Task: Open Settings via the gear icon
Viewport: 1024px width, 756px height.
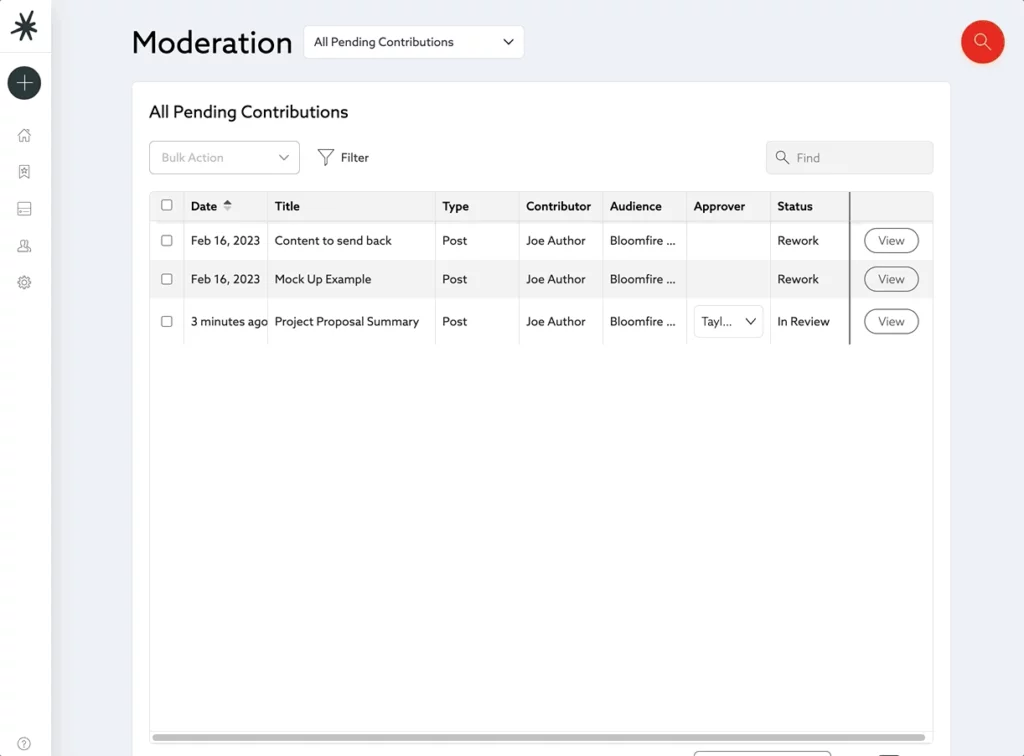Action: coord(23,283)
